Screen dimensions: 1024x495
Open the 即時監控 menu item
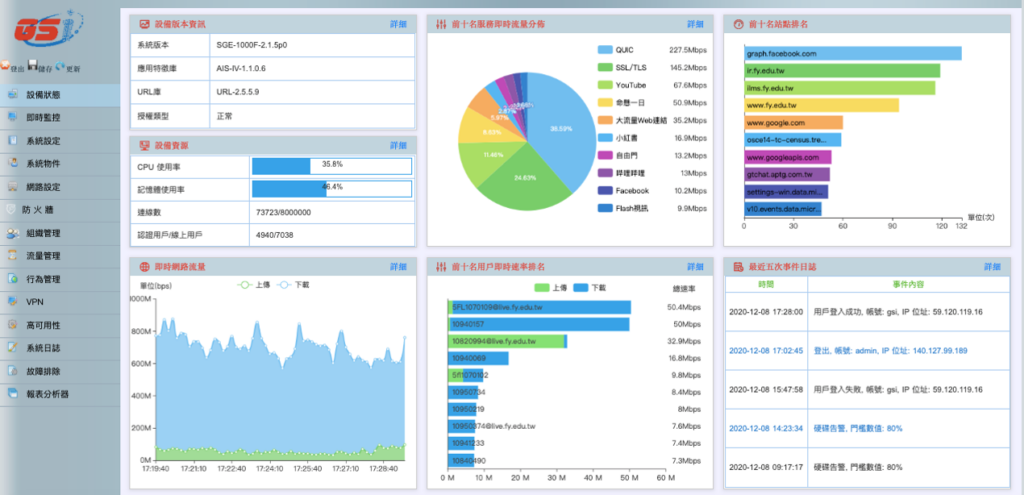click(x=43, y=117)
